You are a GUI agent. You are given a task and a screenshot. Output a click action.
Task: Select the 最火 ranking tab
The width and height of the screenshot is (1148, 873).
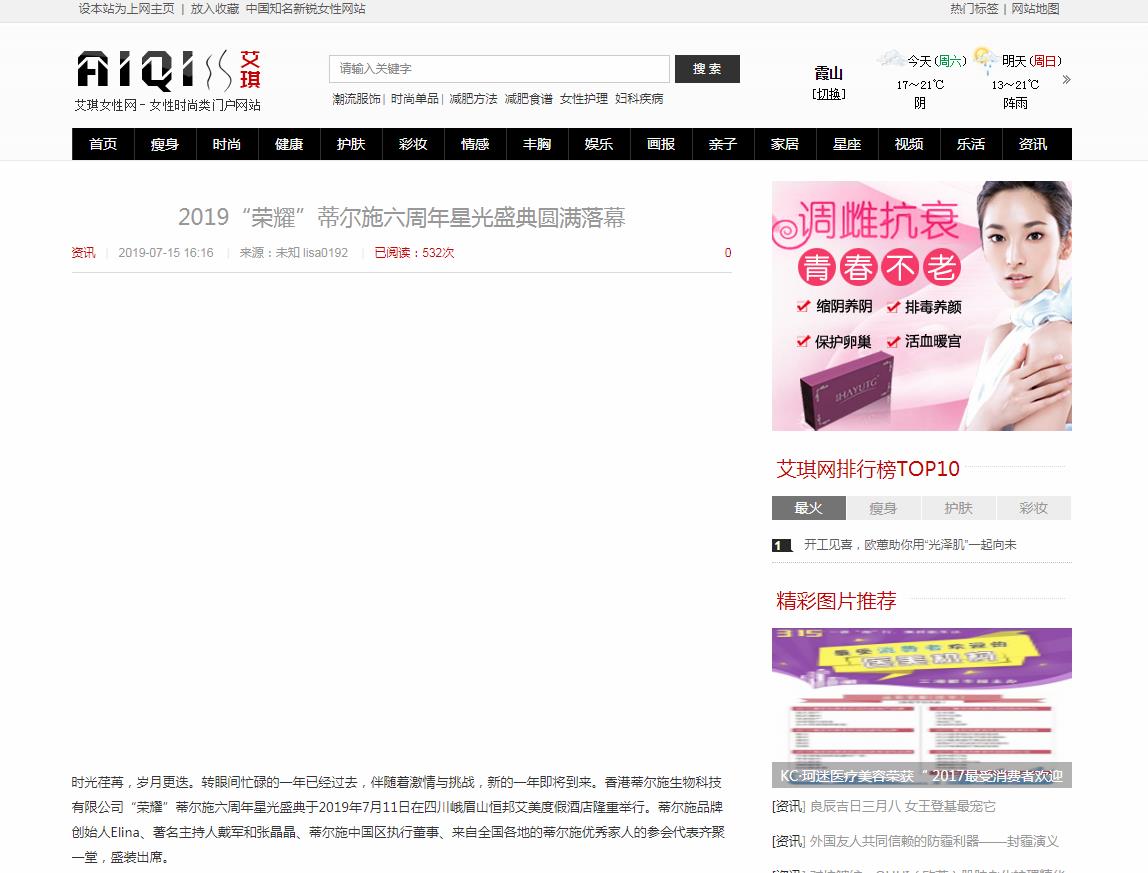(x=809, y=508)
